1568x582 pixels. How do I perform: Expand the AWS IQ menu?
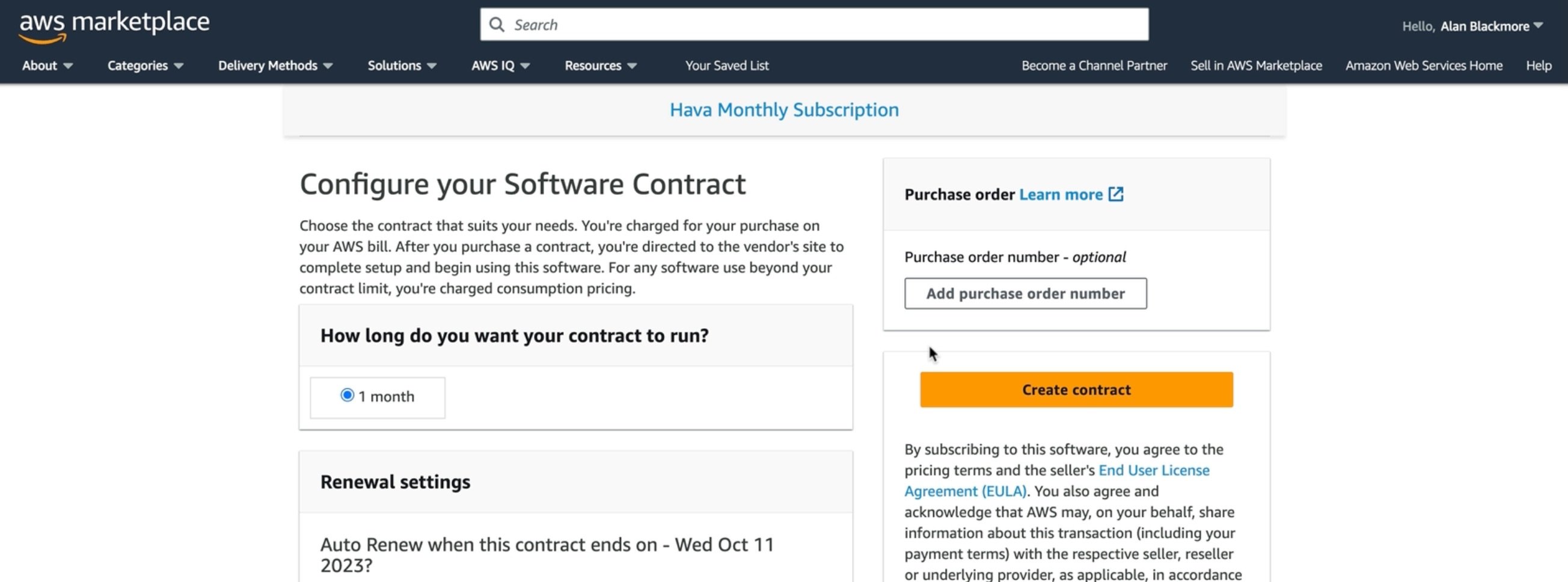point(500,66)
